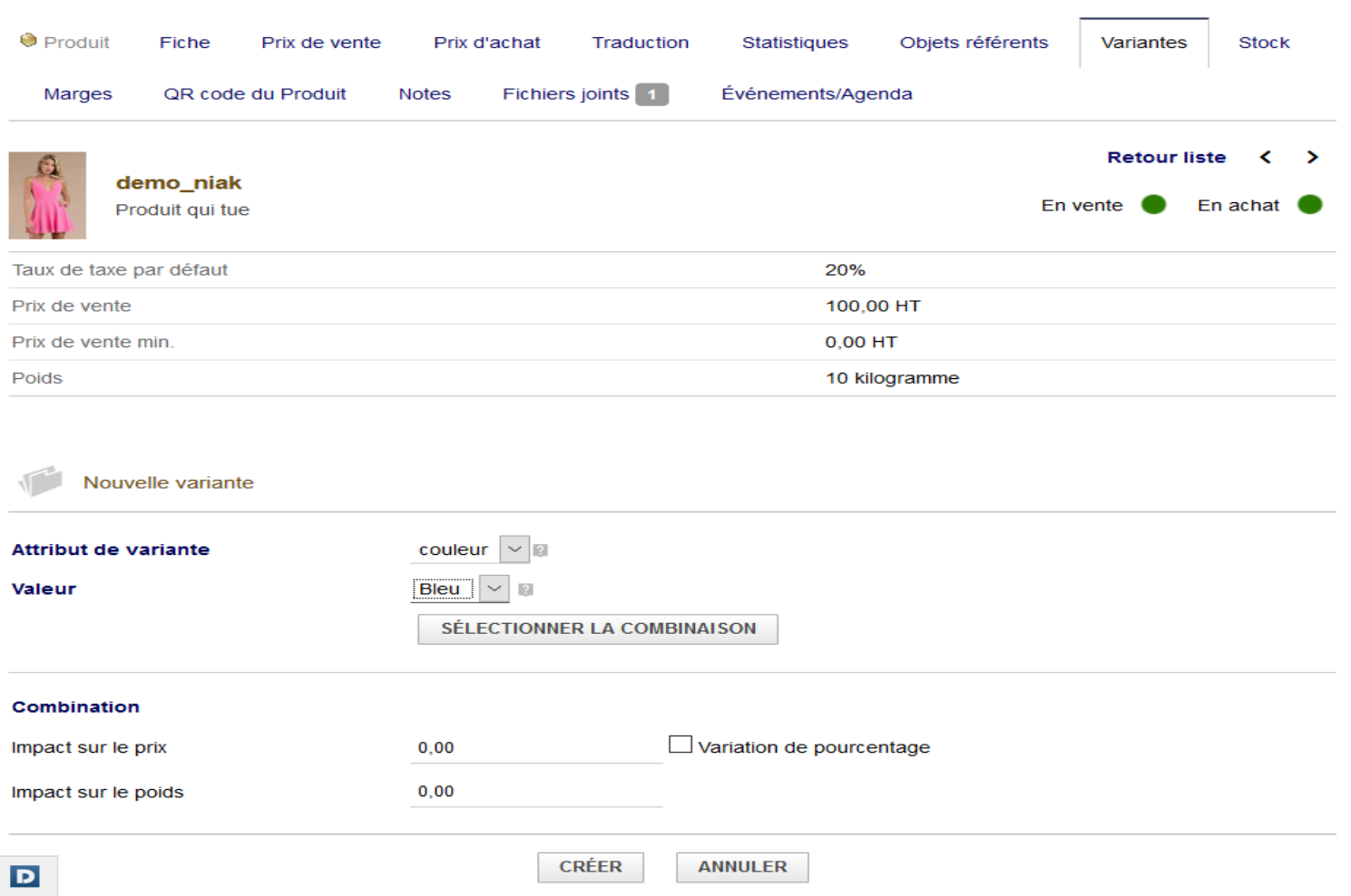Open the Bleu value dropdown arrow
Image resolution: width=1351 pixels, height=896 pixels.
(494, 589)
